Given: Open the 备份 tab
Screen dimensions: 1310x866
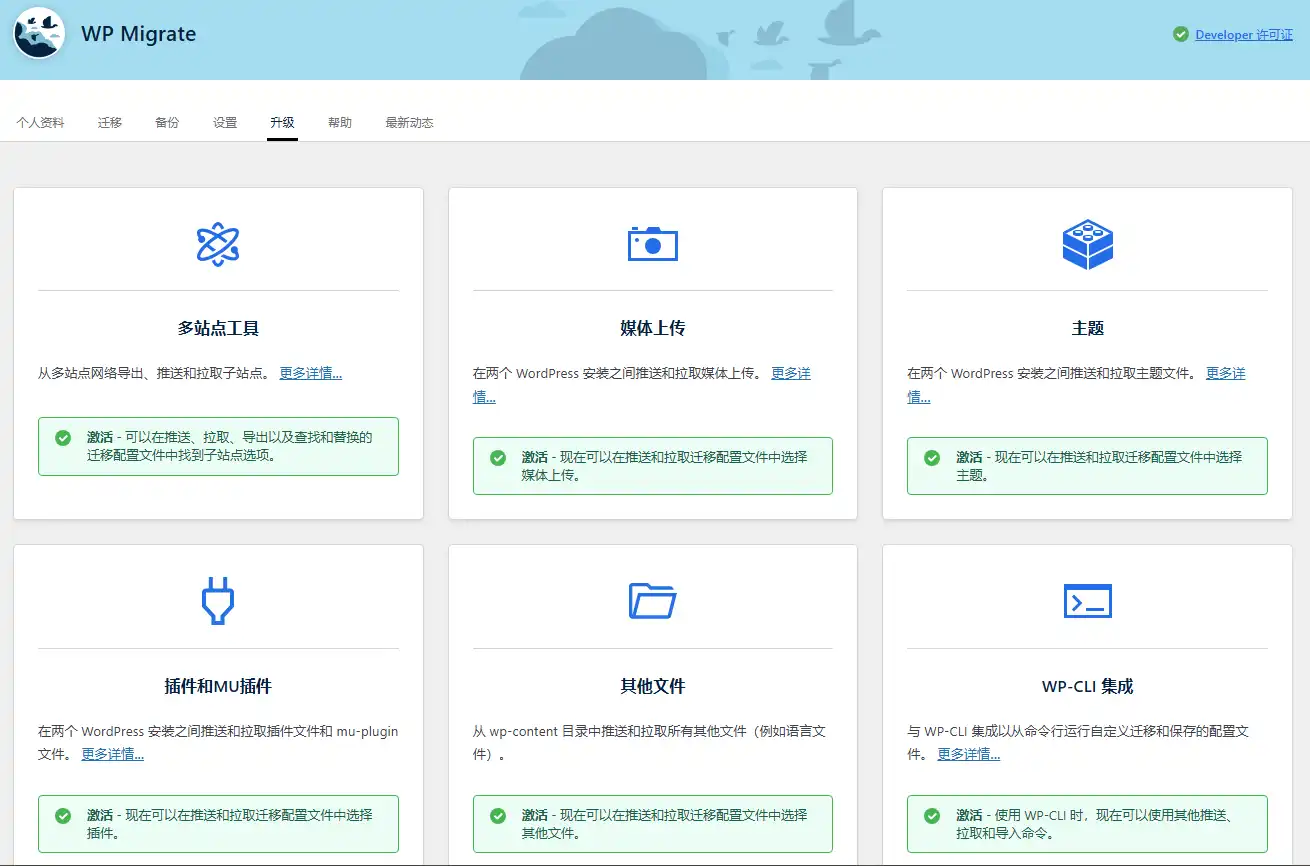Looking at the screenshot, I should point(166,122).
